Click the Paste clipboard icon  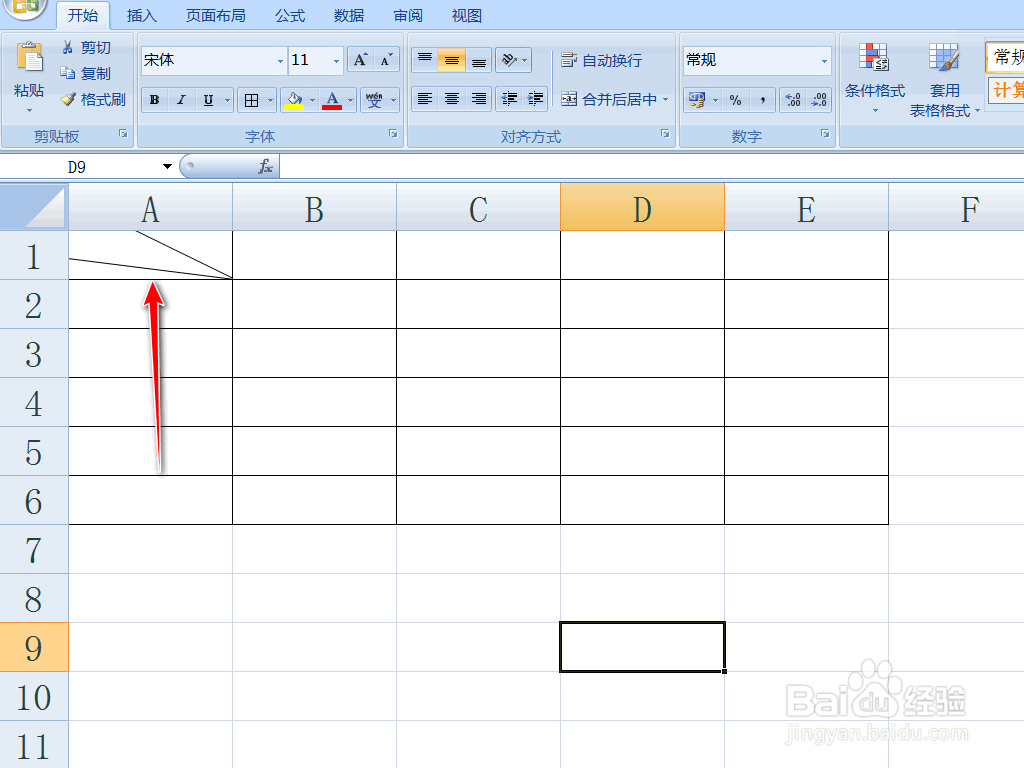(29, 59)
